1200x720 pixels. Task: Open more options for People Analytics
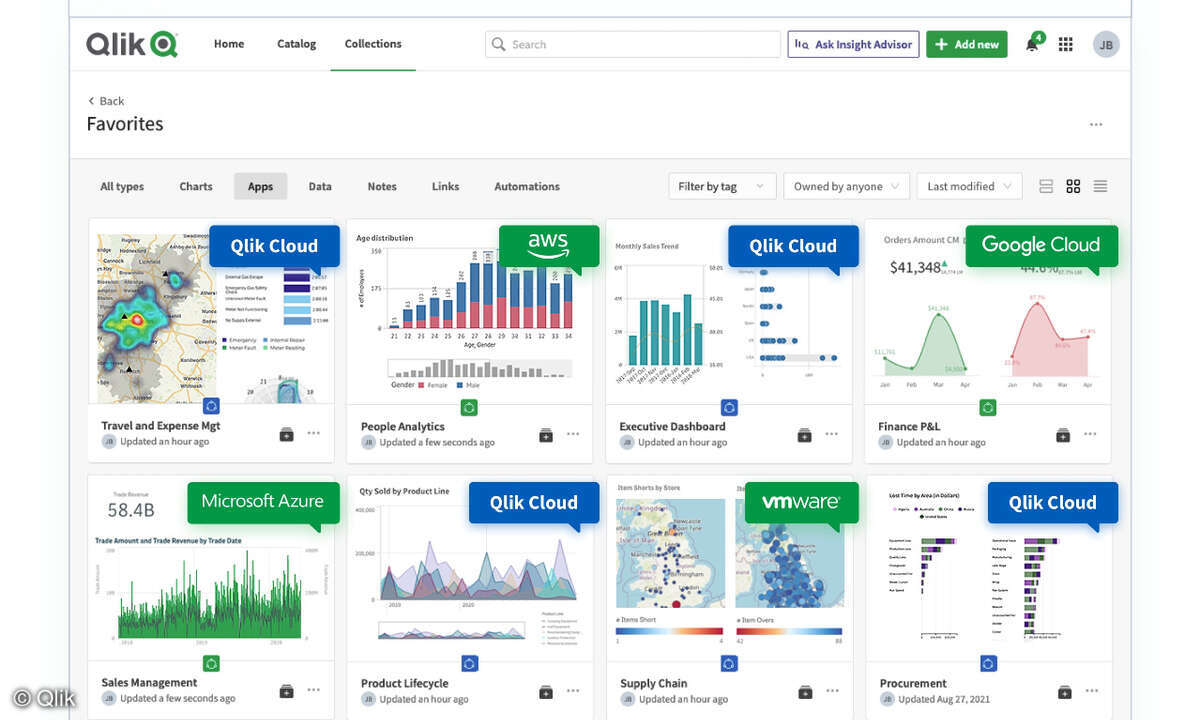pos(573,434)
